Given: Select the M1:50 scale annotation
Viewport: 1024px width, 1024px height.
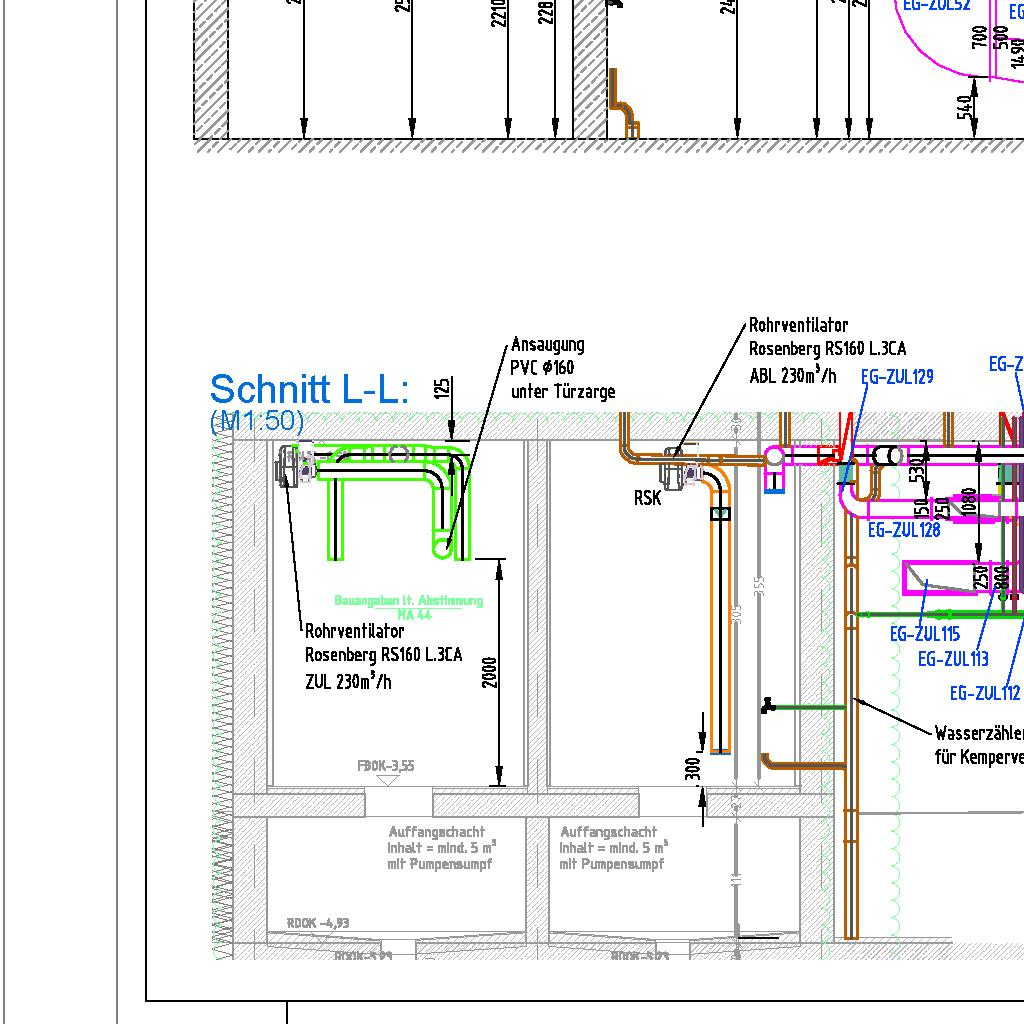Looking at the screenshot, I should click(256, 422).
